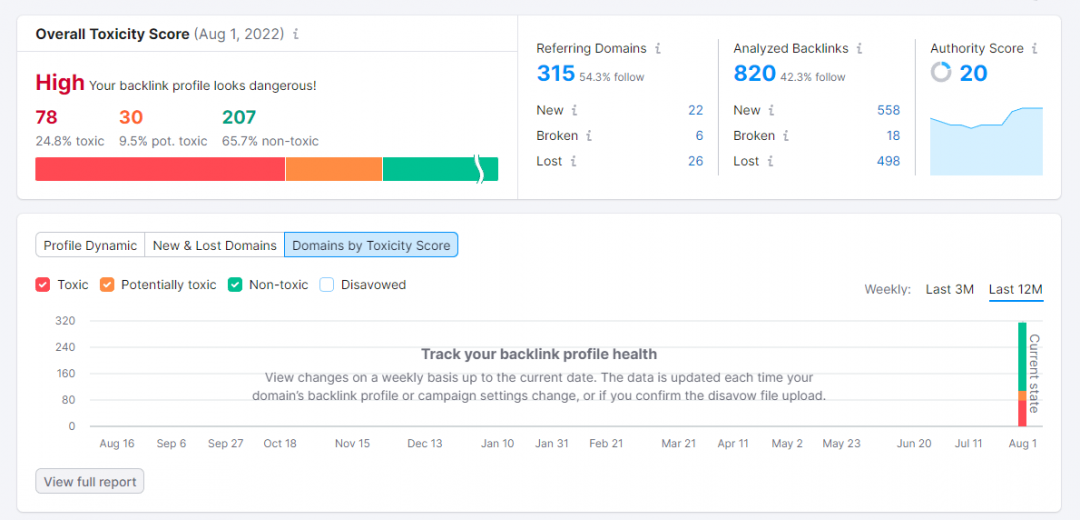Switch to Profile Dynamic tab

click(90, 245)
